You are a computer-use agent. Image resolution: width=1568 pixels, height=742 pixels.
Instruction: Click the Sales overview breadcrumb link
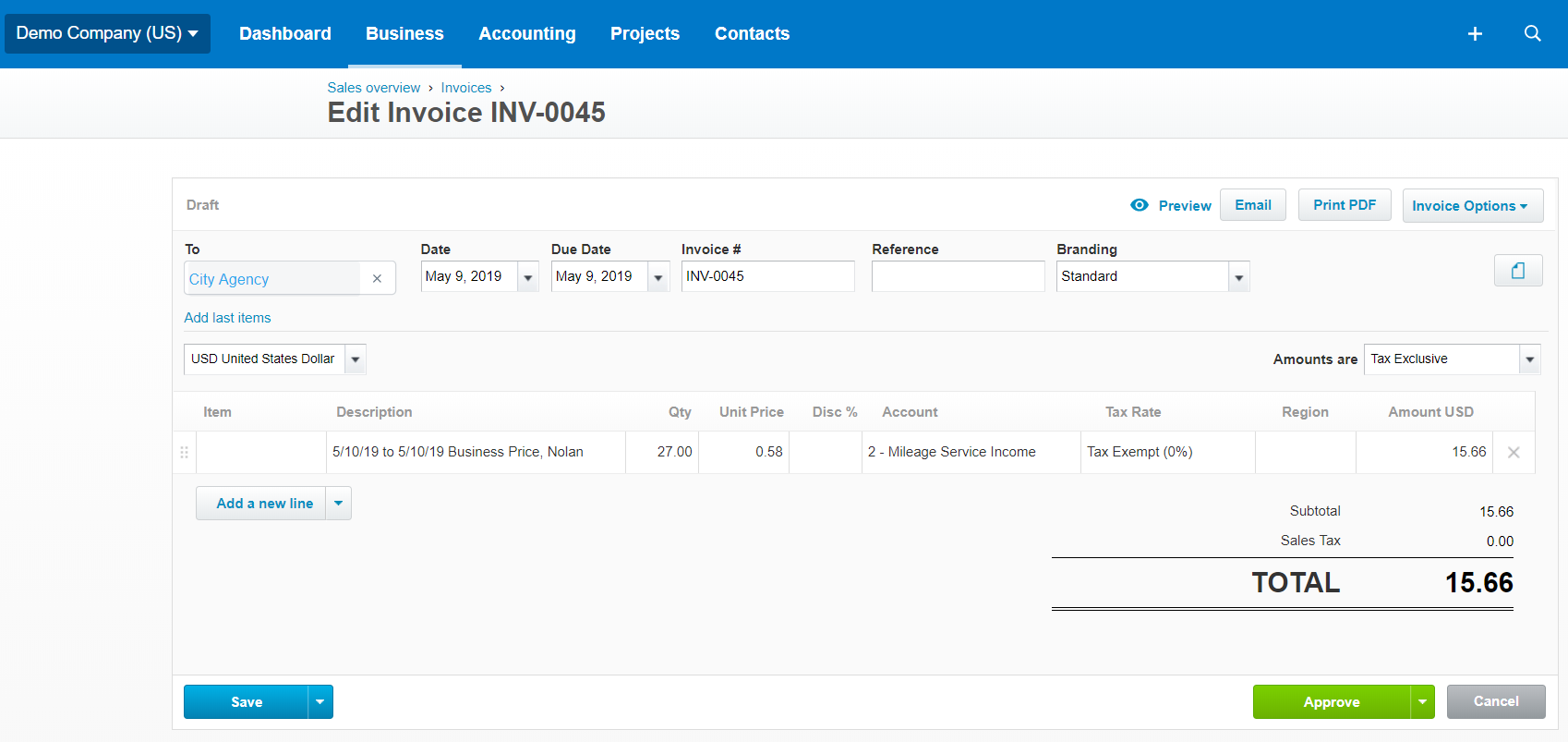[x=373, y=88]
